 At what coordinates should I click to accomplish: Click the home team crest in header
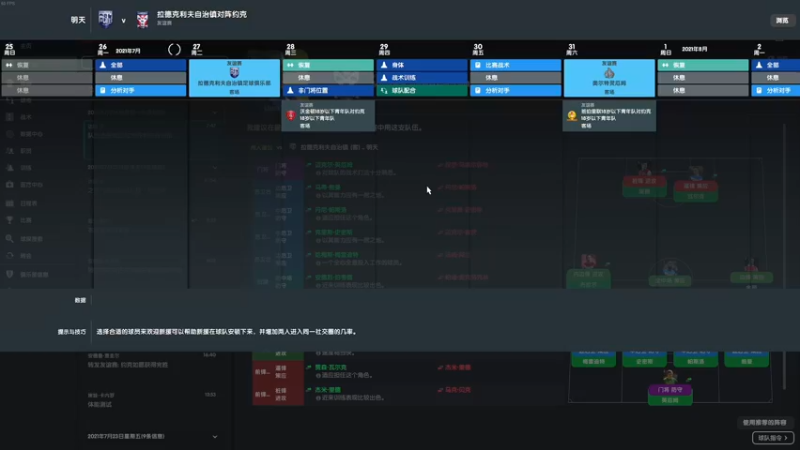106,19
